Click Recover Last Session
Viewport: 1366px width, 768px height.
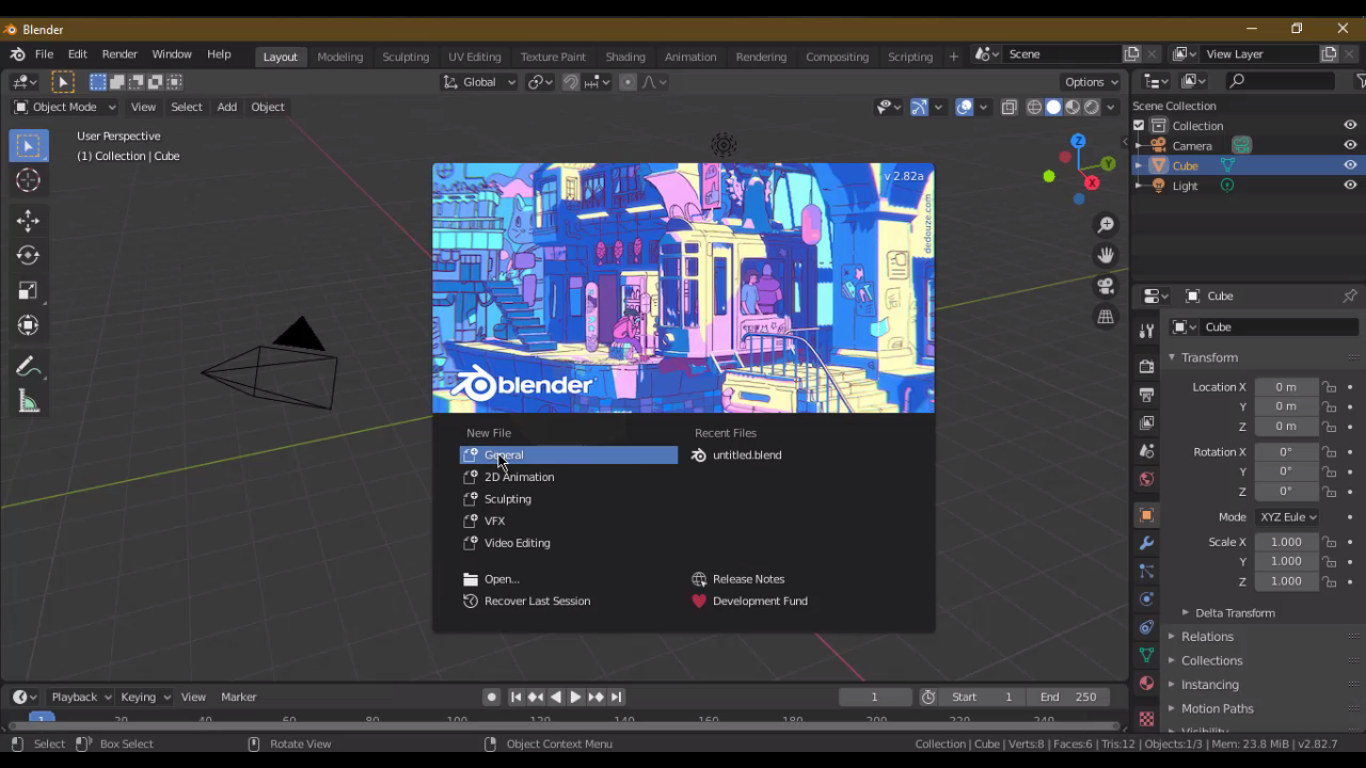pyautogui.click(x=537, y=601)
